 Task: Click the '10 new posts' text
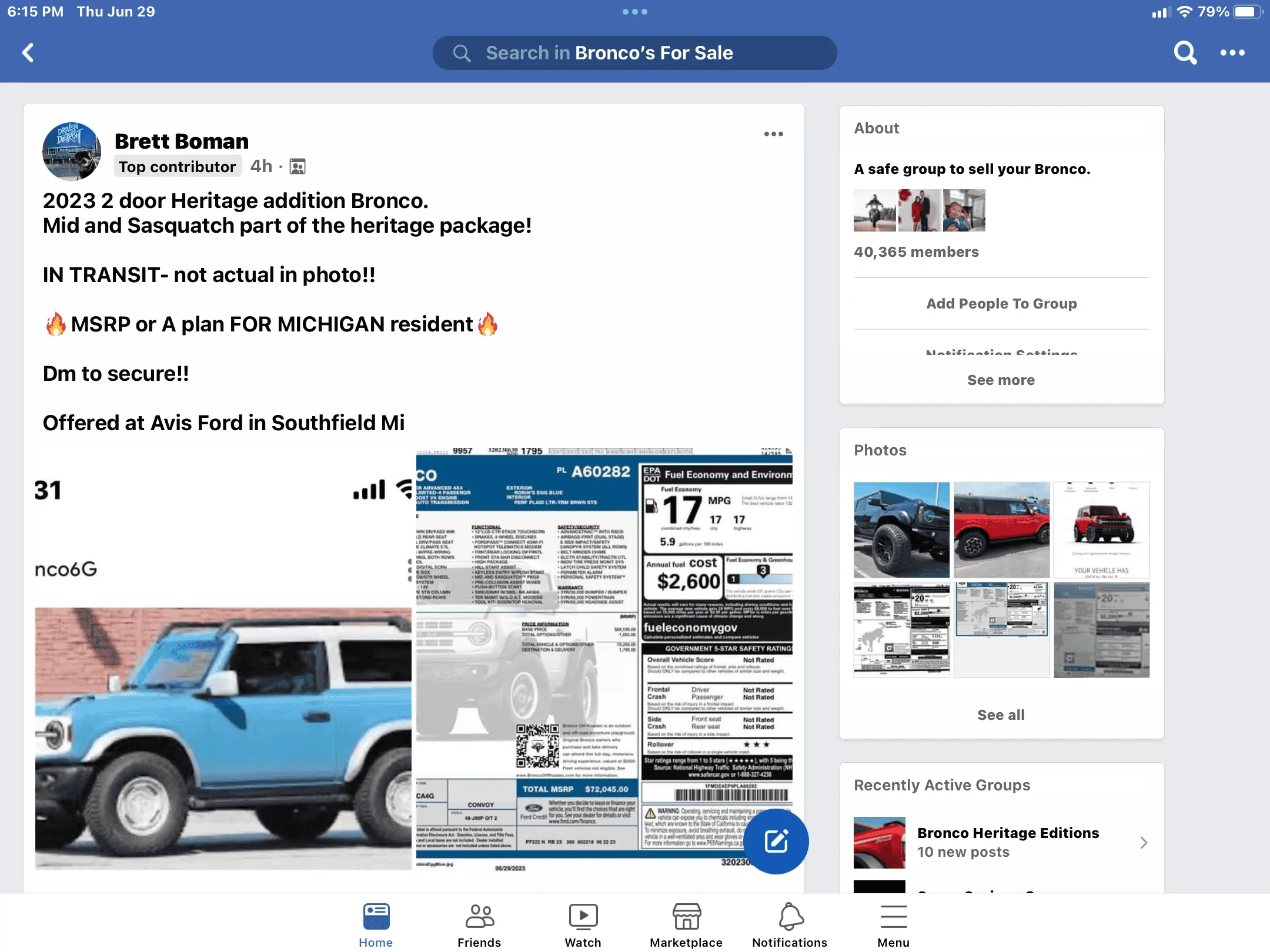pyautogui.click(x=963, y=852)
